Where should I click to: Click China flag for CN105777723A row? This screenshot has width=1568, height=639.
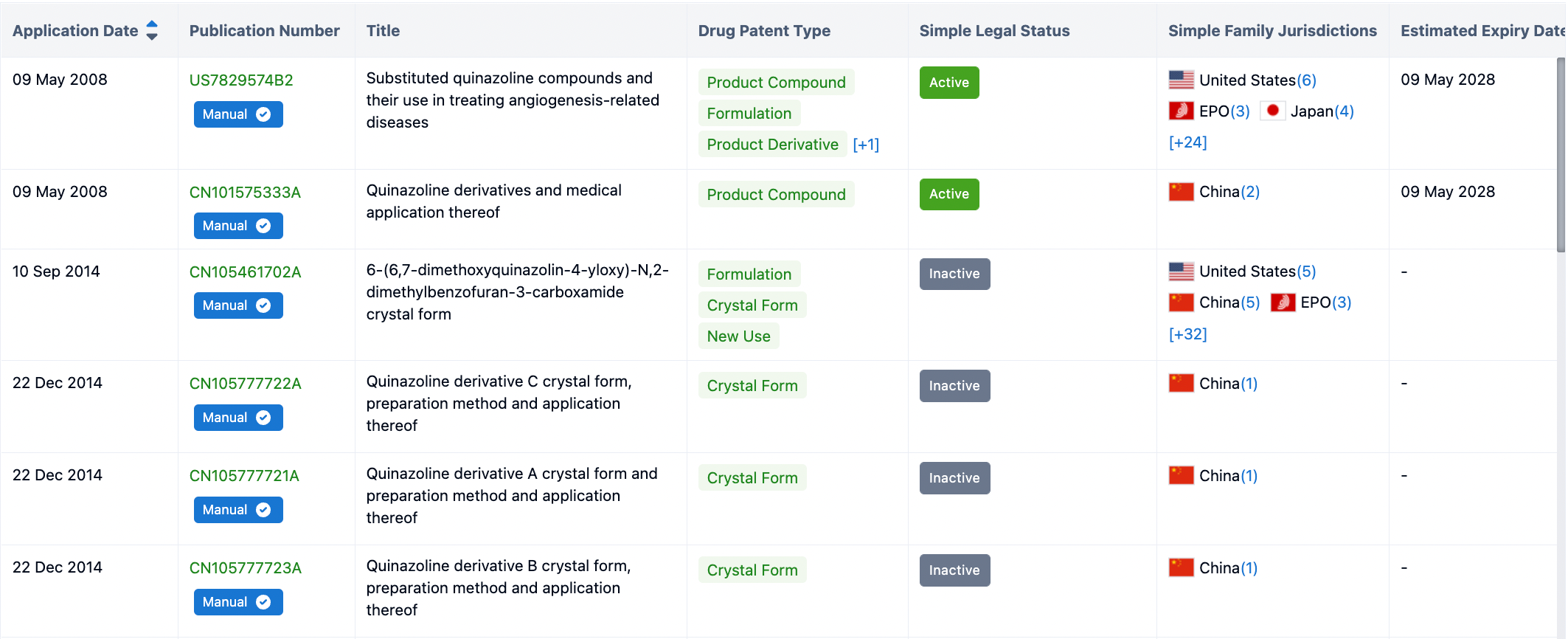click(1181, 567)
